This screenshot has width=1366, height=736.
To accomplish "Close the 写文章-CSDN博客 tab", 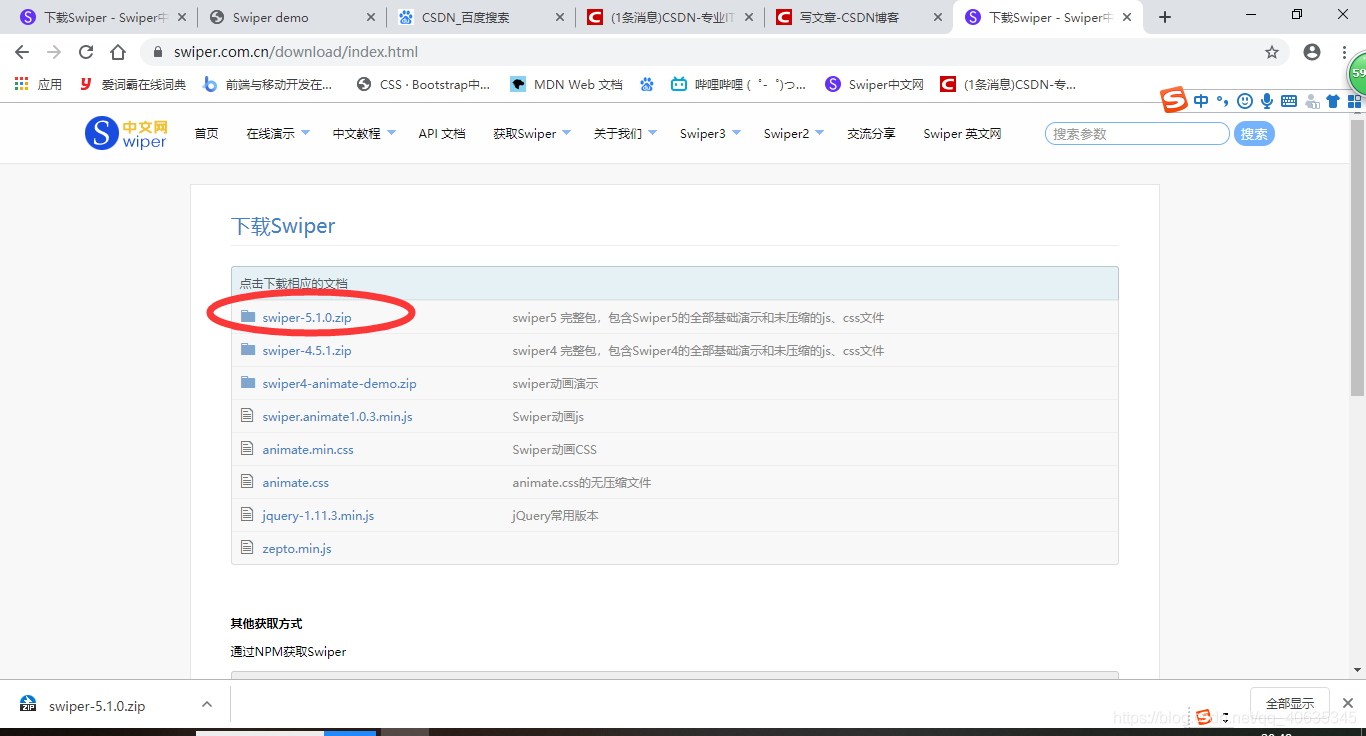I will coord(937,17).
